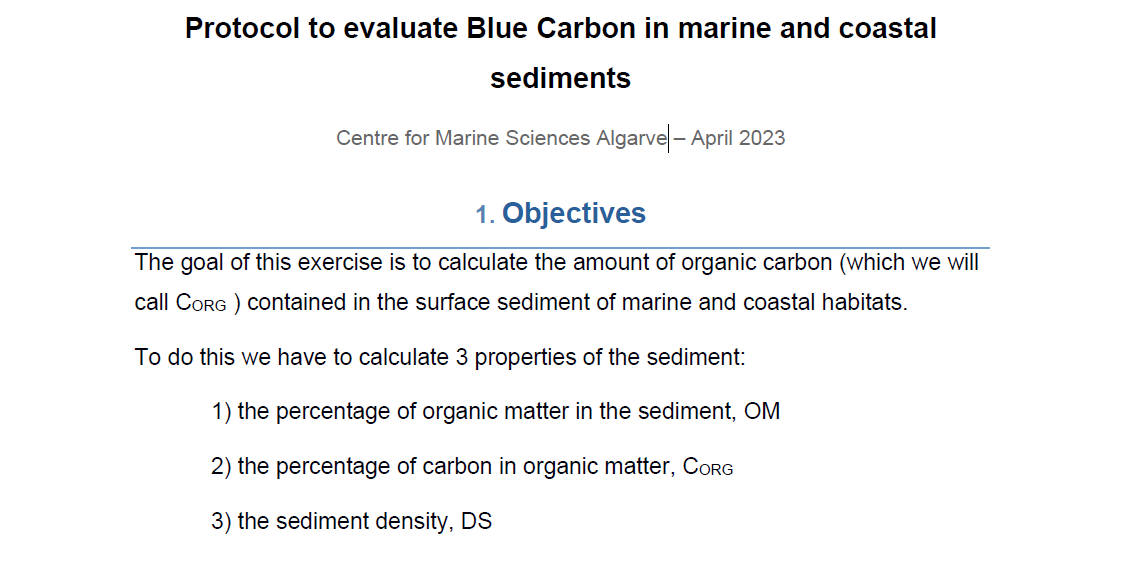Click the "April 2023" date text
The width and height of the screenshot is (1133, 579).
pos(738,138)
